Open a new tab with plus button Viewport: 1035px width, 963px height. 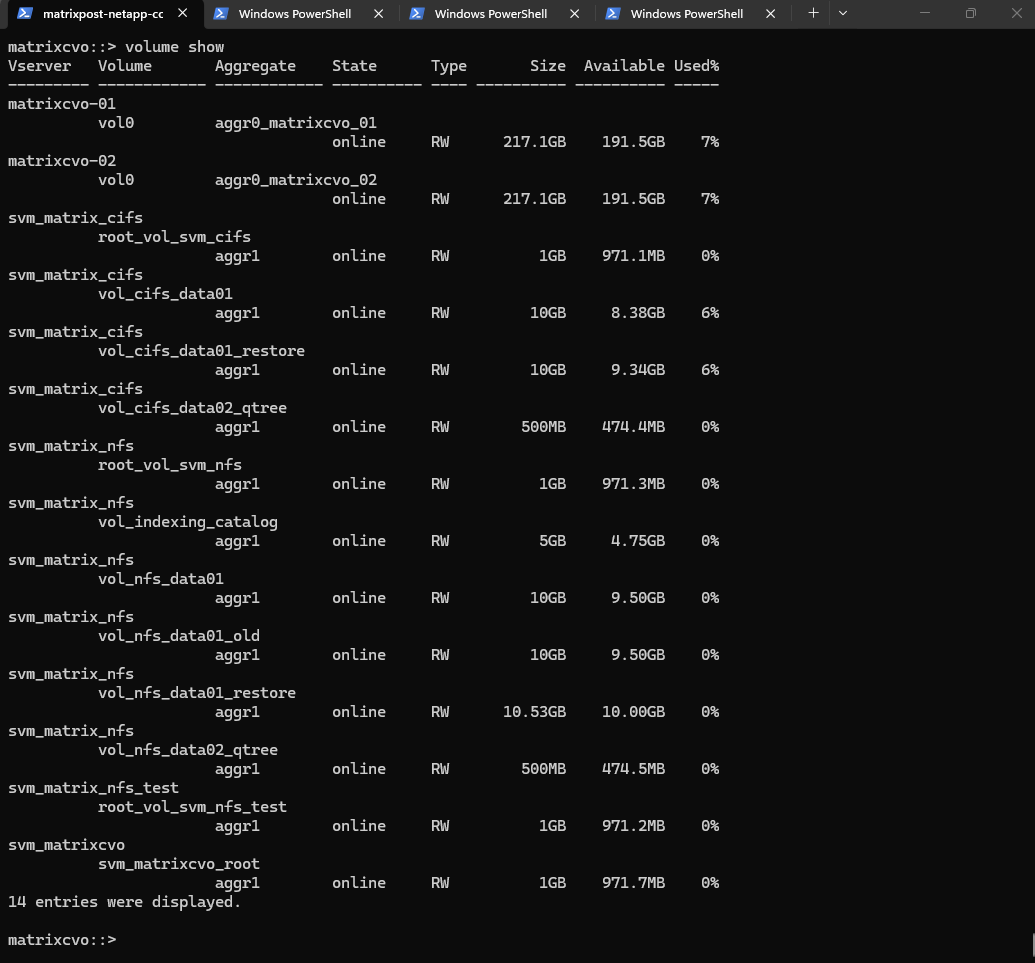pos(813,13)
